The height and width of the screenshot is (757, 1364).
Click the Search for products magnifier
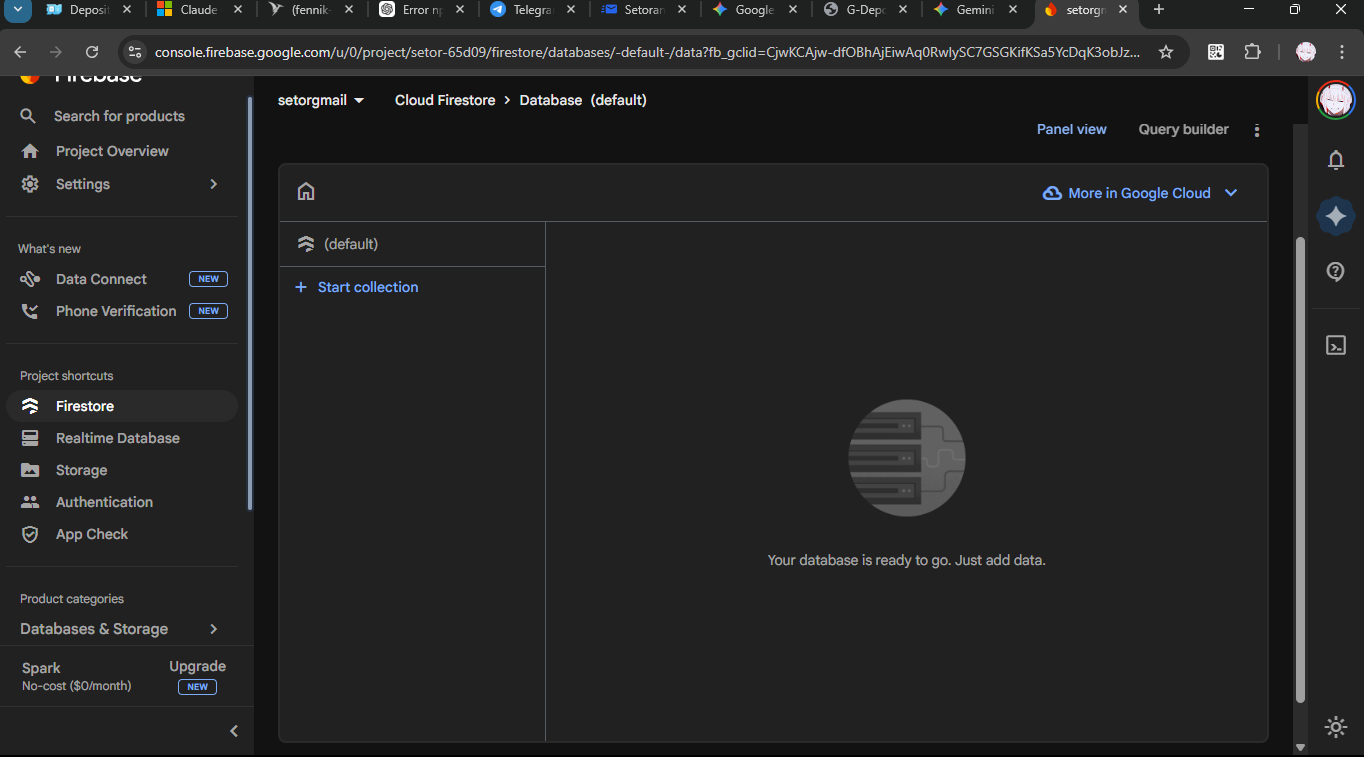(x=29, y=116)
